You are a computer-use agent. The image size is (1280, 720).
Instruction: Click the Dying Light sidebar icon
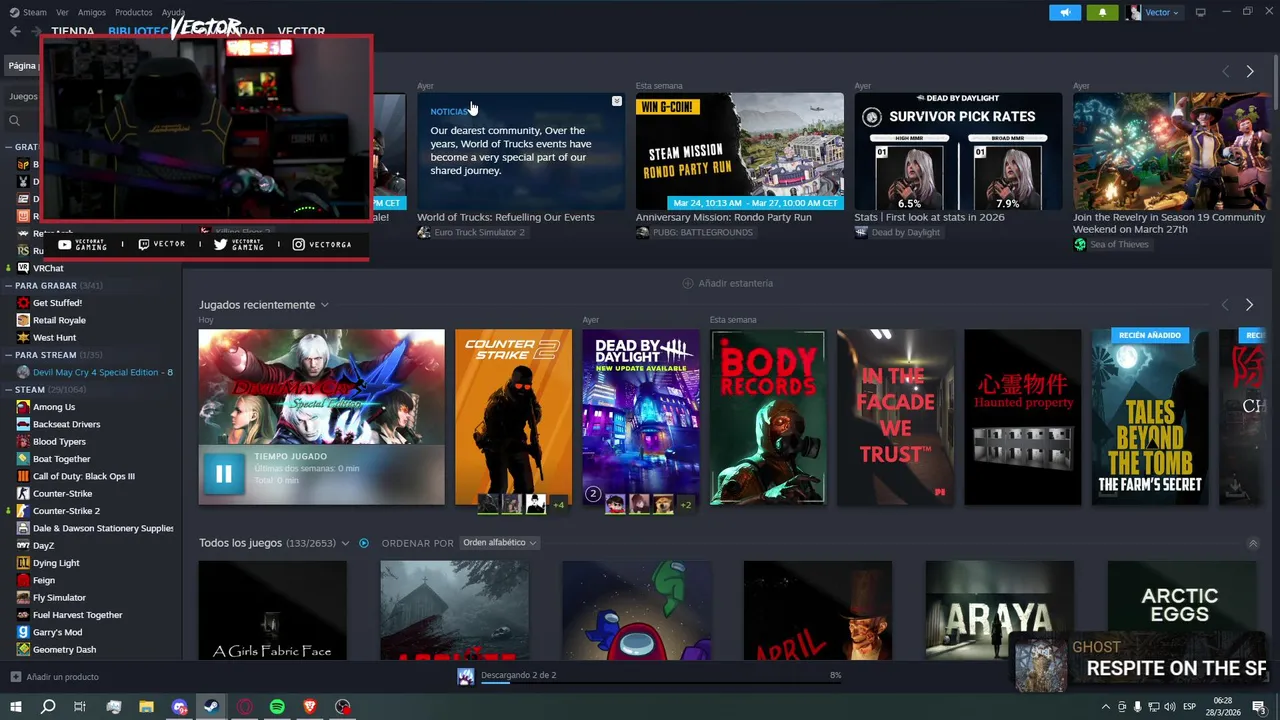click(x=23, y=563)
